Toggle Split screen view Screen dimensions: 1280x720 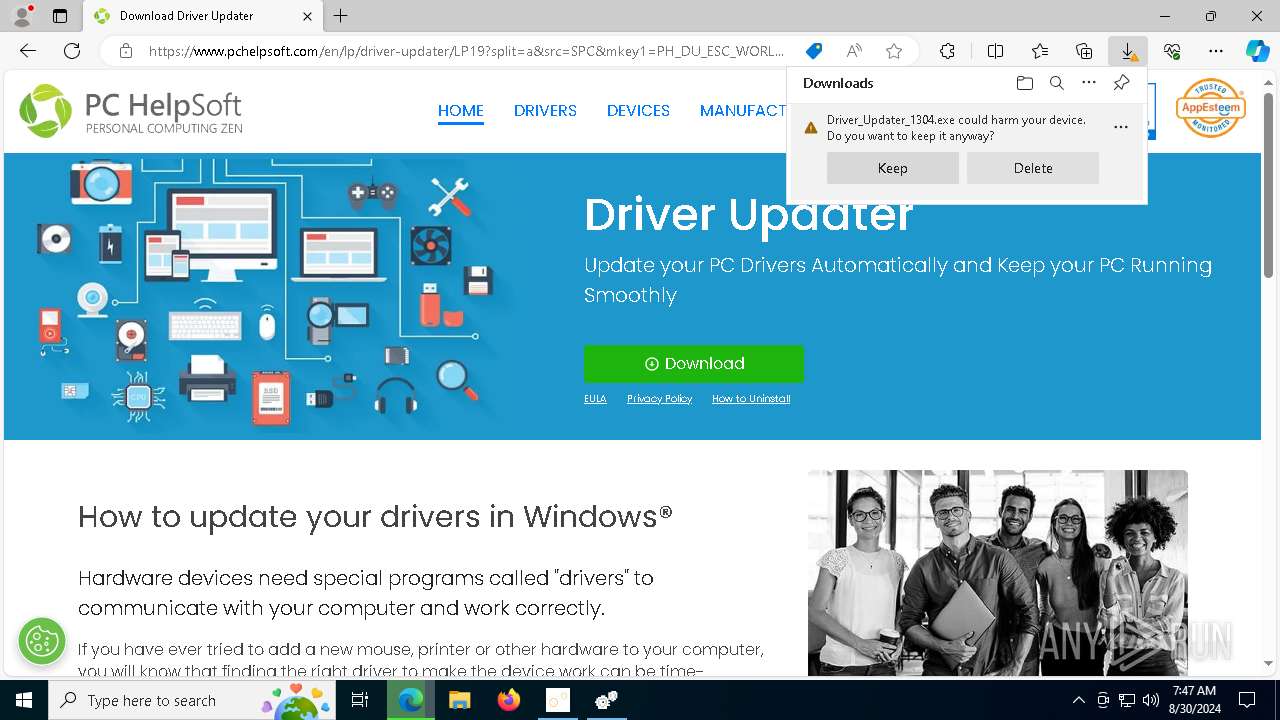(x=995, y=51)
